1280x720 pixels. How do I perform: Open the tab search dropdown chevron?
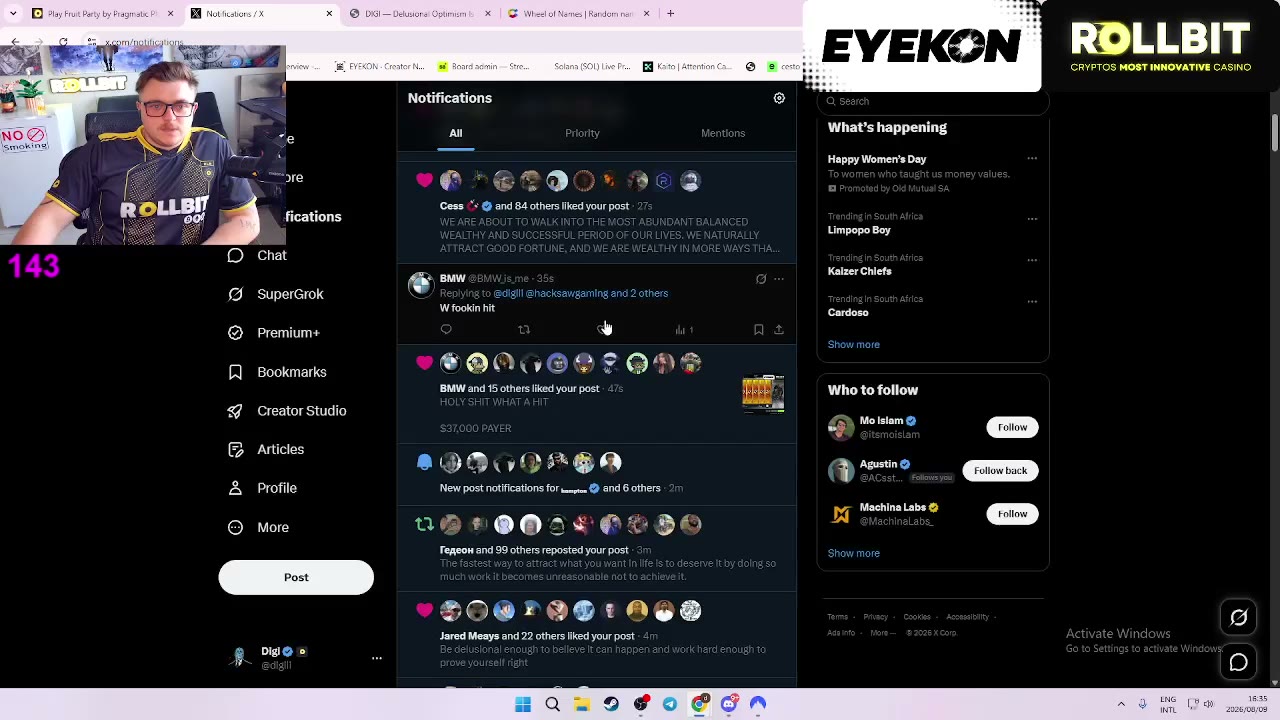[x=13, y=14]
